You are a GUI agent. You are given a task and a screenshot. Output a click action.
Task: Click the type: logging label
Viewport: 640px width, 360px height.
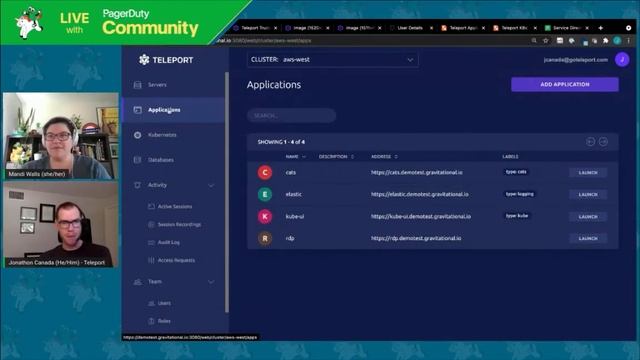click(x=520, y=194)
